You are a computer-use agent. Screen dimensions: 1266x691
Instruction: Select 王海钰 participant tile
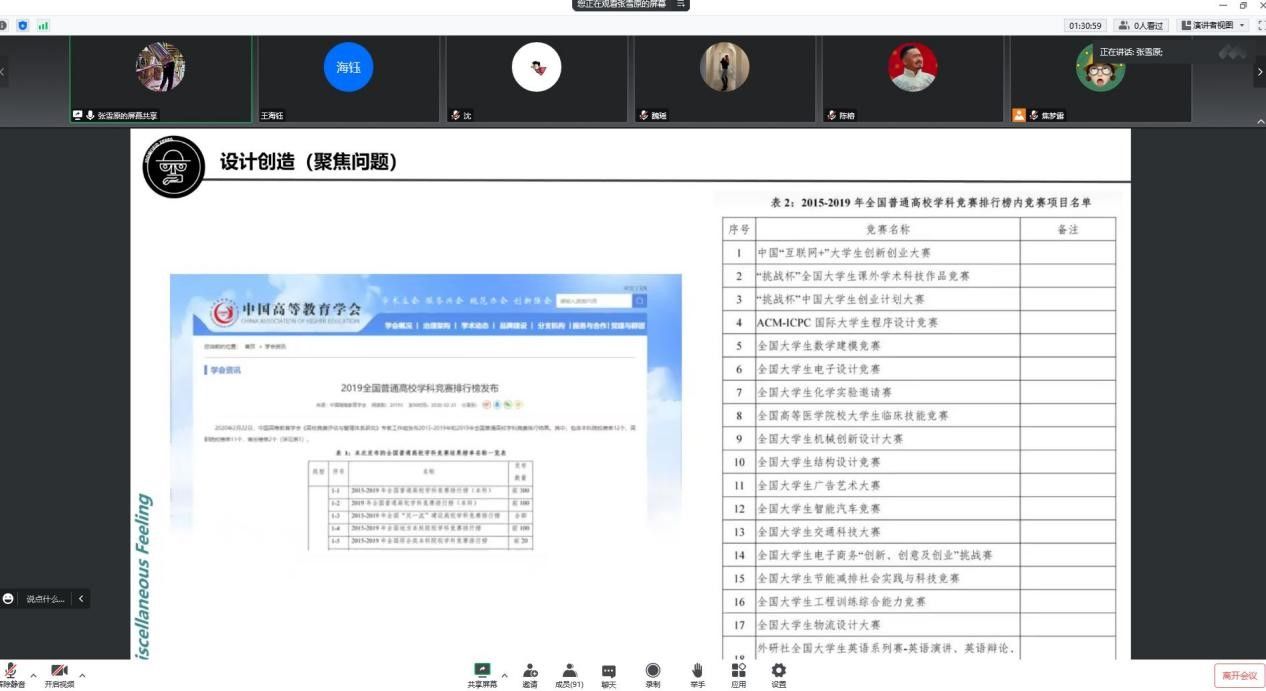348,79
